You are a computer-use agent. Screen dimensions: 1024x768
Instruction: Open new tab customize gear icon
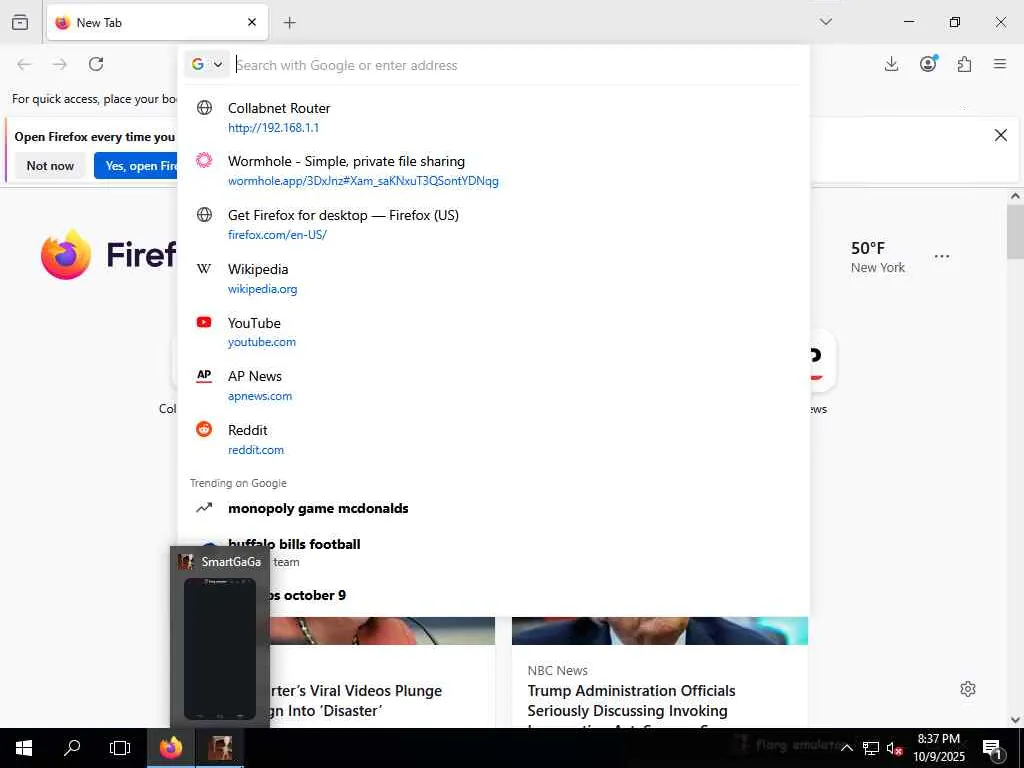point(968,689)
